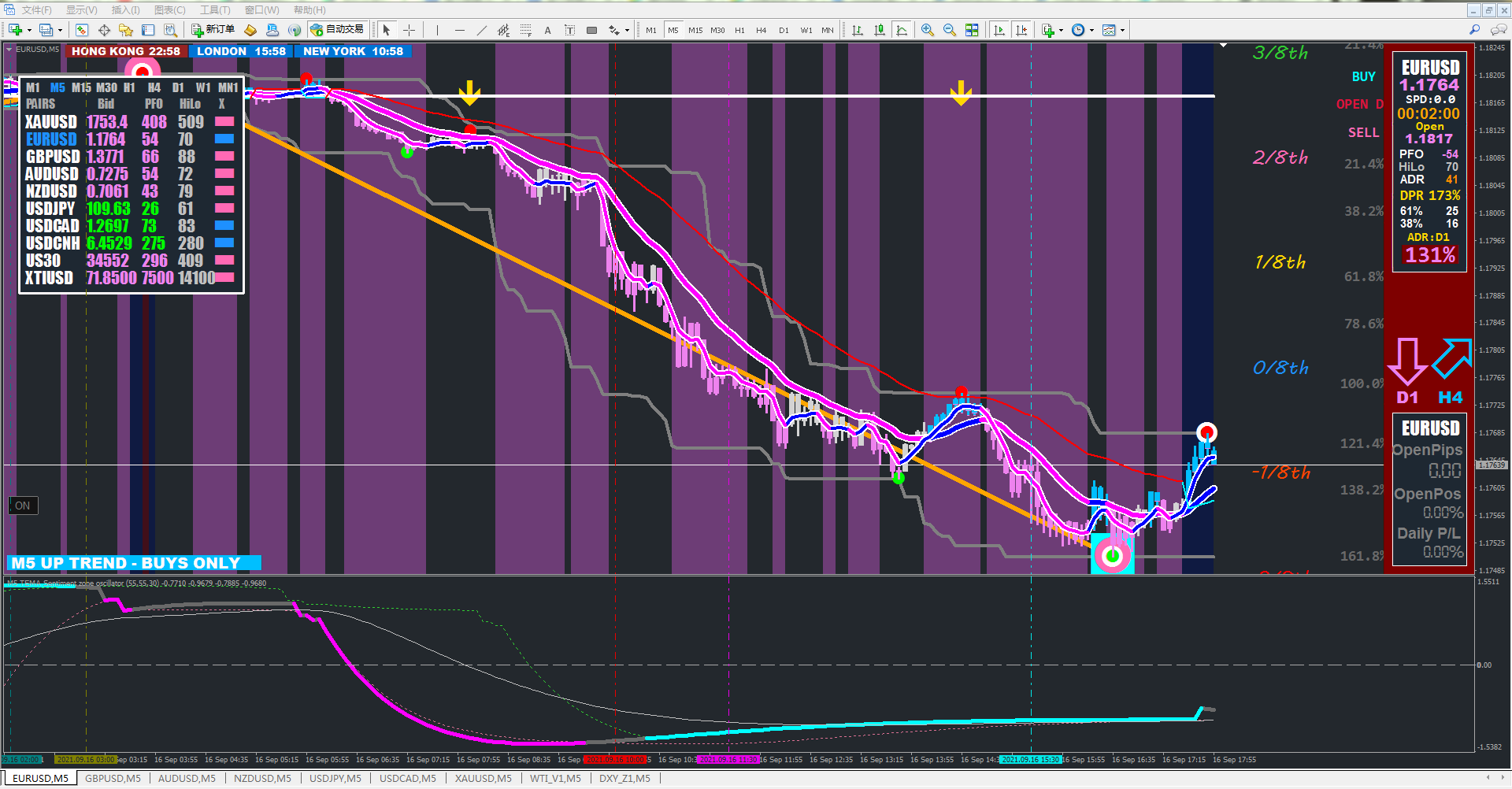
Task: Open the indicators list dropdown arrow
Action: pyautogui.click(x=1061, y=31)
